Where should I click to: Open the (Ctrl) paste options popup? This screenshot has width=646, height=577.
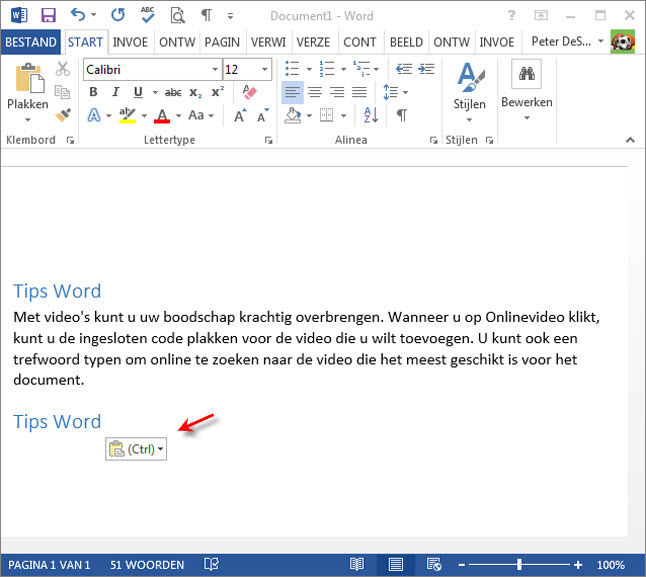(136, 449)
